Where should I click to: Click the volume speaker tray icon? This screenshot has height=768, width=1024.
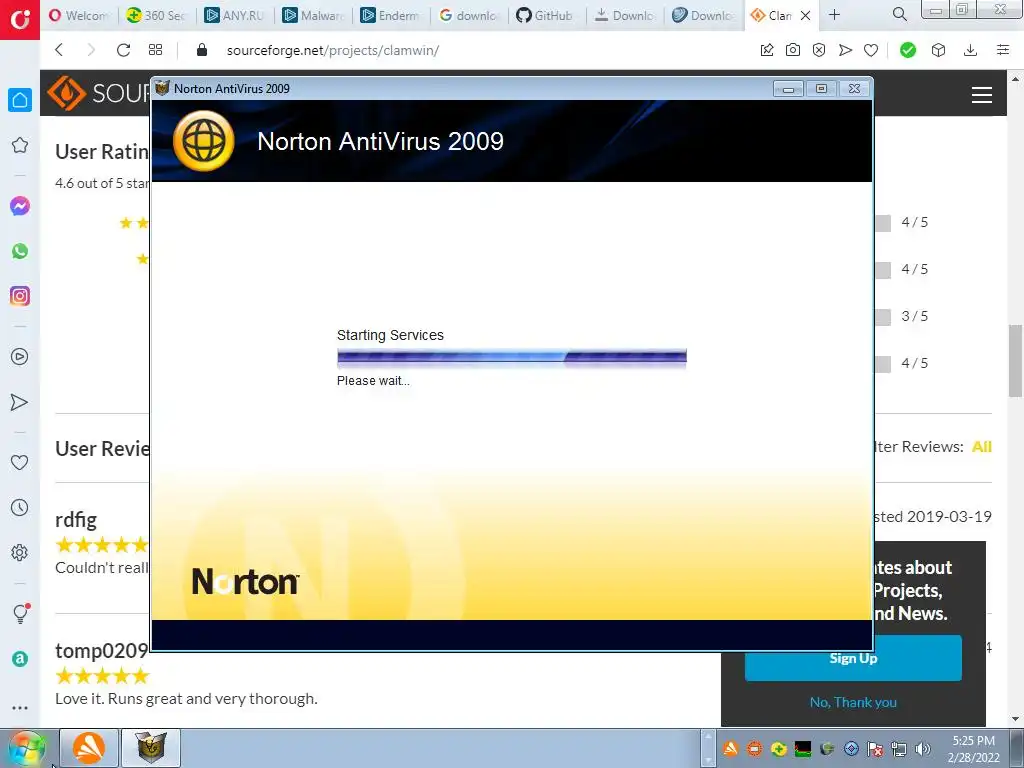point(923,749)
